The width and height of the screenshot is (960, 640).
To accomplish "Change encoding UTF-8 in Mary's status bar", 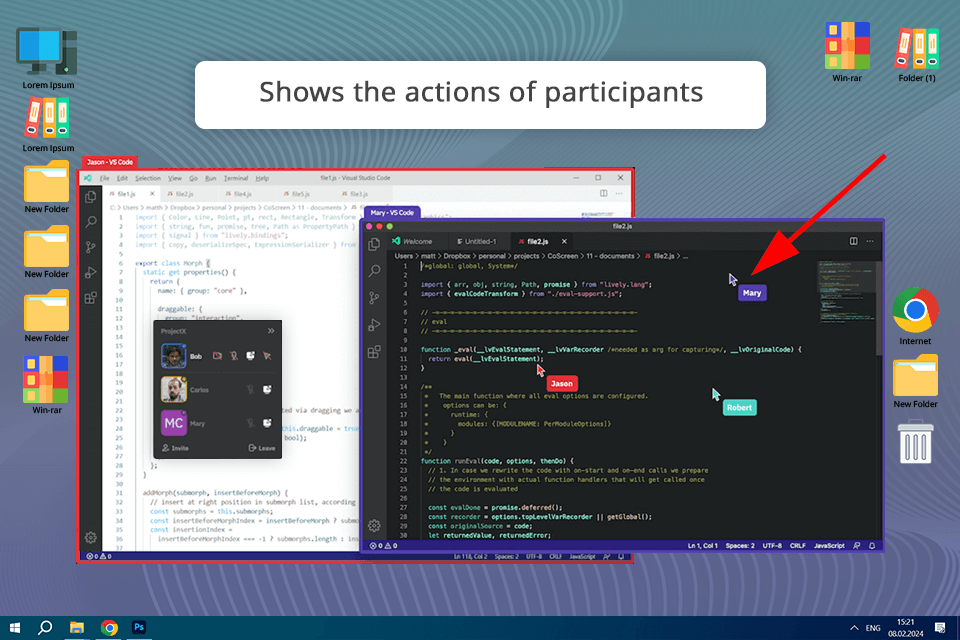I will pos(772,546).
